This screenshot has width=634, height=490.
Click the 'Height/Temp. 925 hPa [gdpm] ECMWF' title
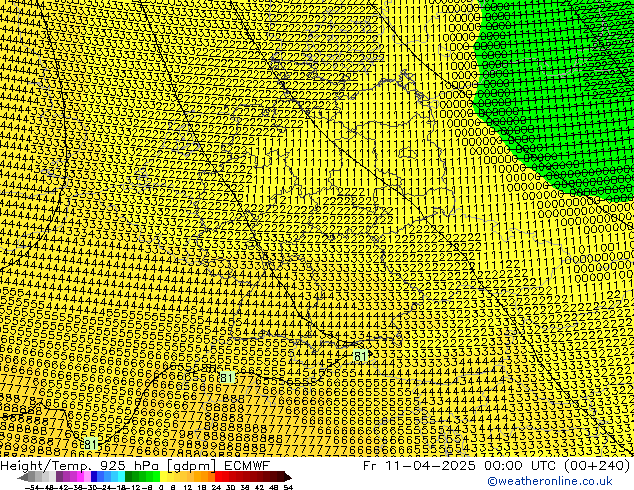(135, 465)
